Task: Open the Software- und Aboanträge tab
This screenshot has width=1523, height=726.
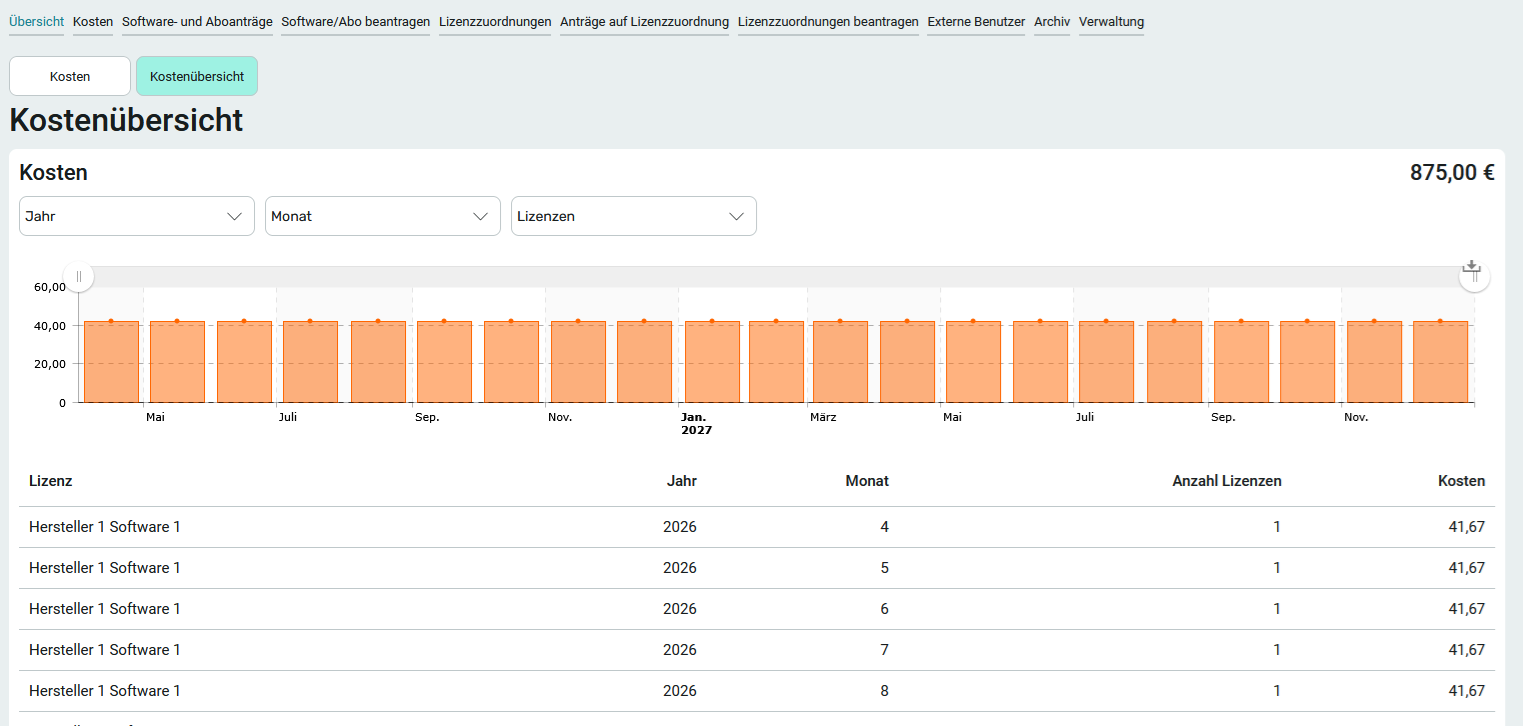Action: pyautogui.click(x=197, y=21)
